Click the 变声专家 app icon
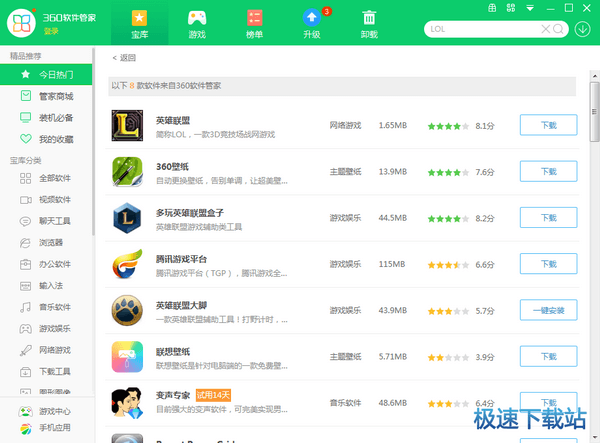The width and height of the screenshot is (600, 443). click(127, 403)
